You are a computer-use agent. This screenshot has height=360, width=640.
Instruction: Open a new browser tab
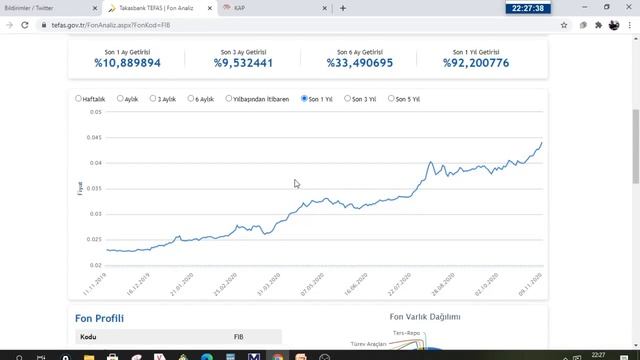click(x=343, y=8)
